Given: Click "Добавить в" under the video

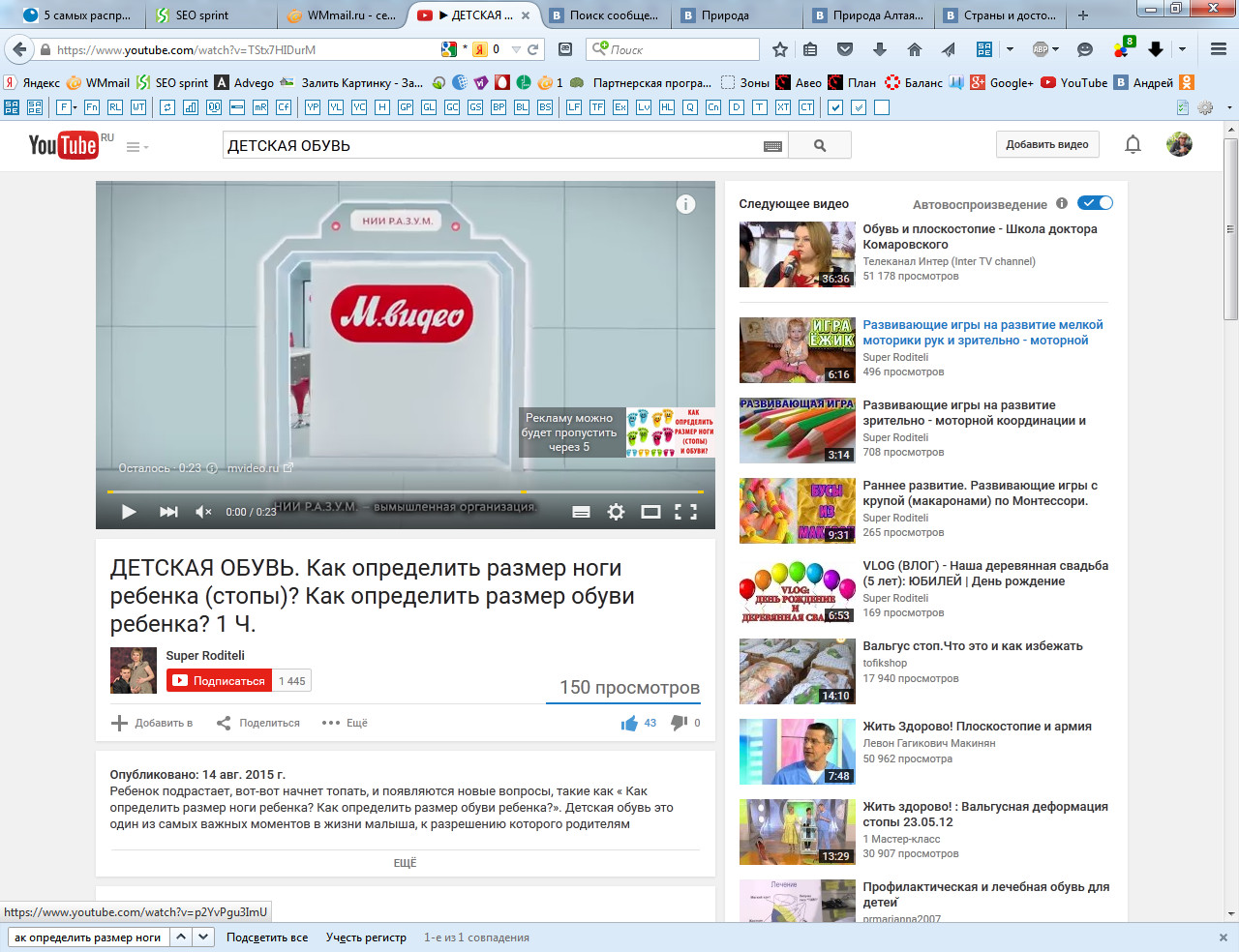Looking at the screenshot, I should pyautogui.click(x=152, y=723).
